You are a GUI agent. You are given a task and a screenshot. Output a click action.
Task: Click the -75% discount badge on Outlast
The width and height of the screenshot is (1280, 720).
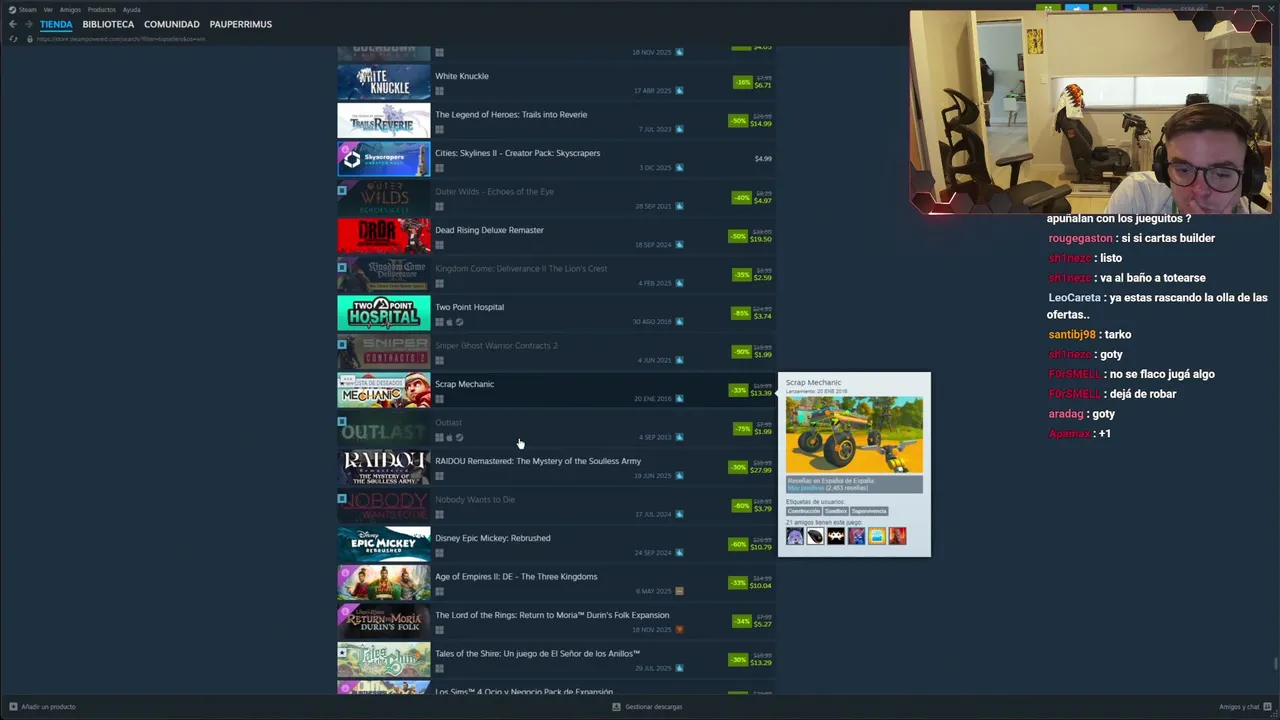(x=740, y=429)
